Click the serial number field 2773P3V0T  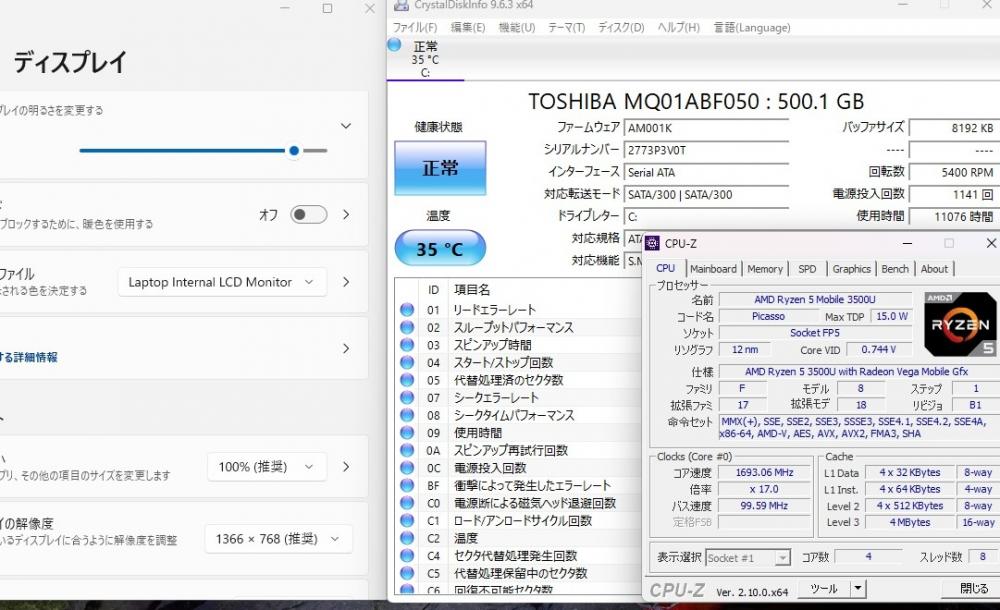[706, 150]
